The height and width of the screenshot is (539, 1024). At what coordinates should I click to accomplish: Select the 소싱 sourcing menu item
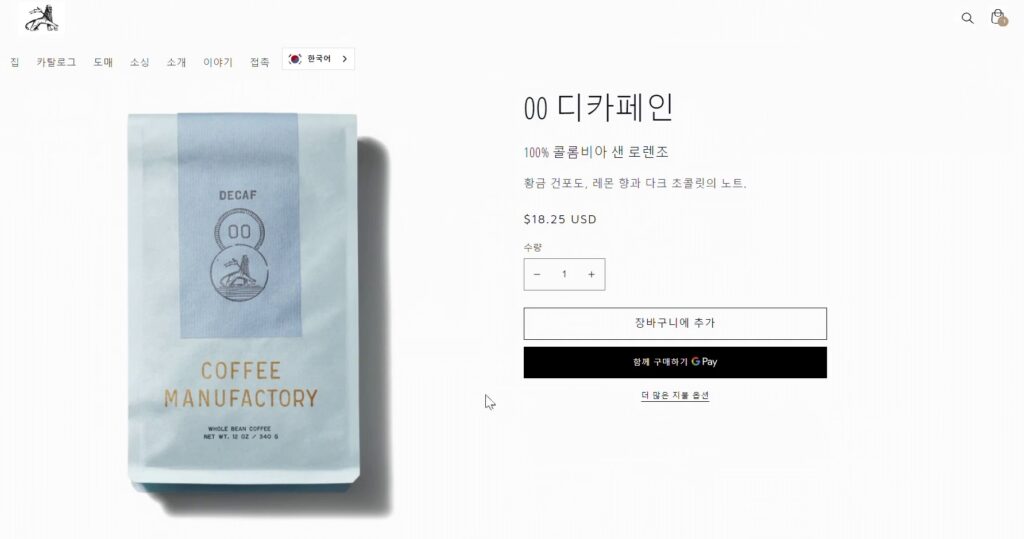click(139, 62)
